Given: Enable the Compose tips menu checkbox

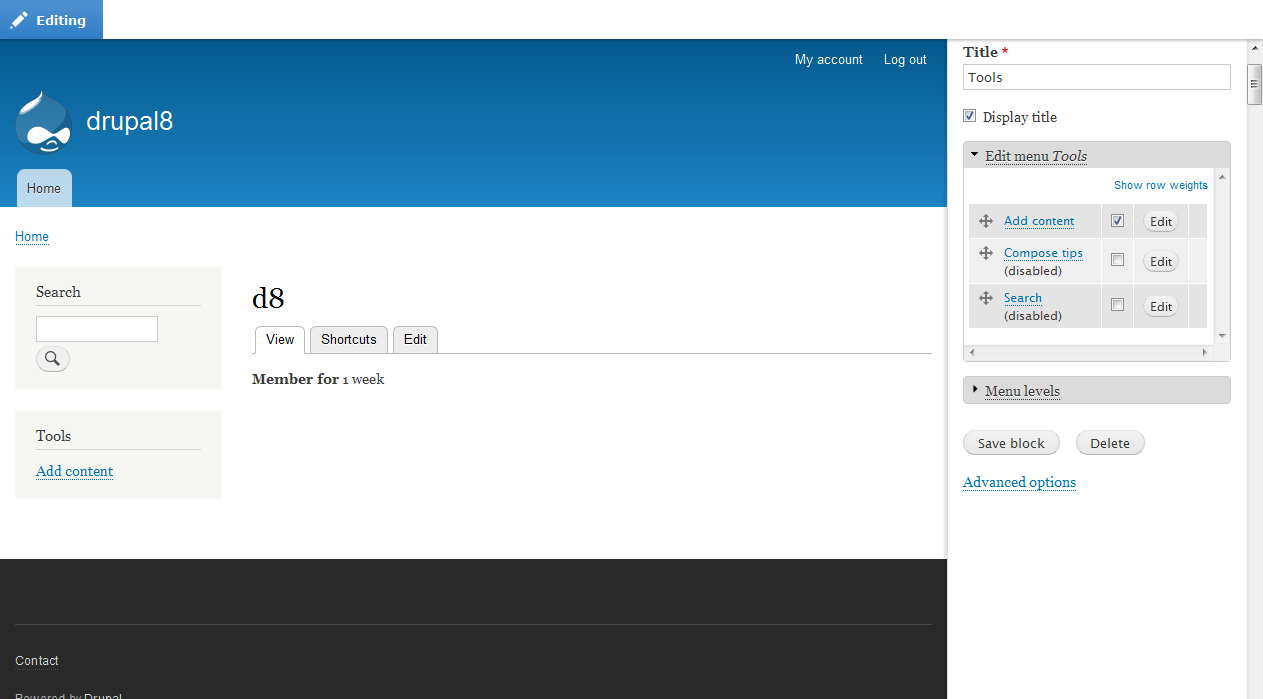Looking at the screenshot, I should click(1117, 261).
